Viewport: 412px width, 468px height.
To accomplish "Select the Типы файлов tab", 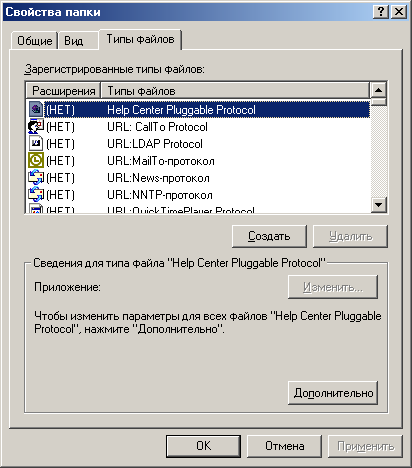I will (x=140, y=39).
